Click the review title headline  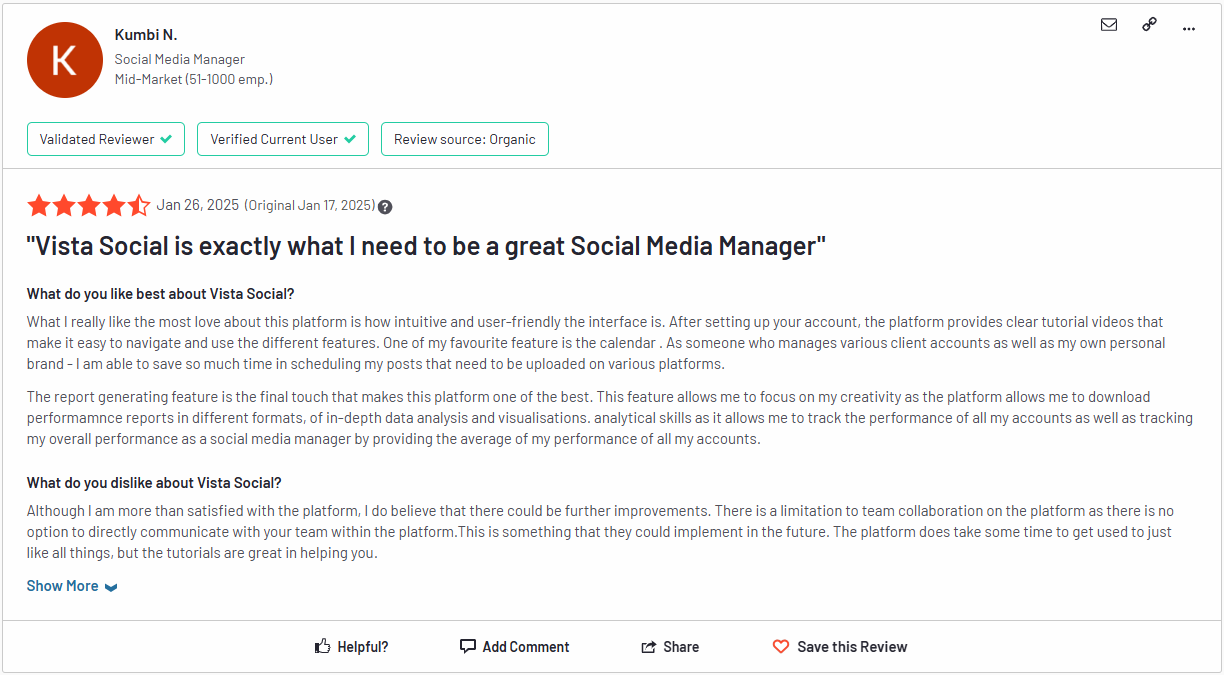pyautogui.click(x=426, y=246)
